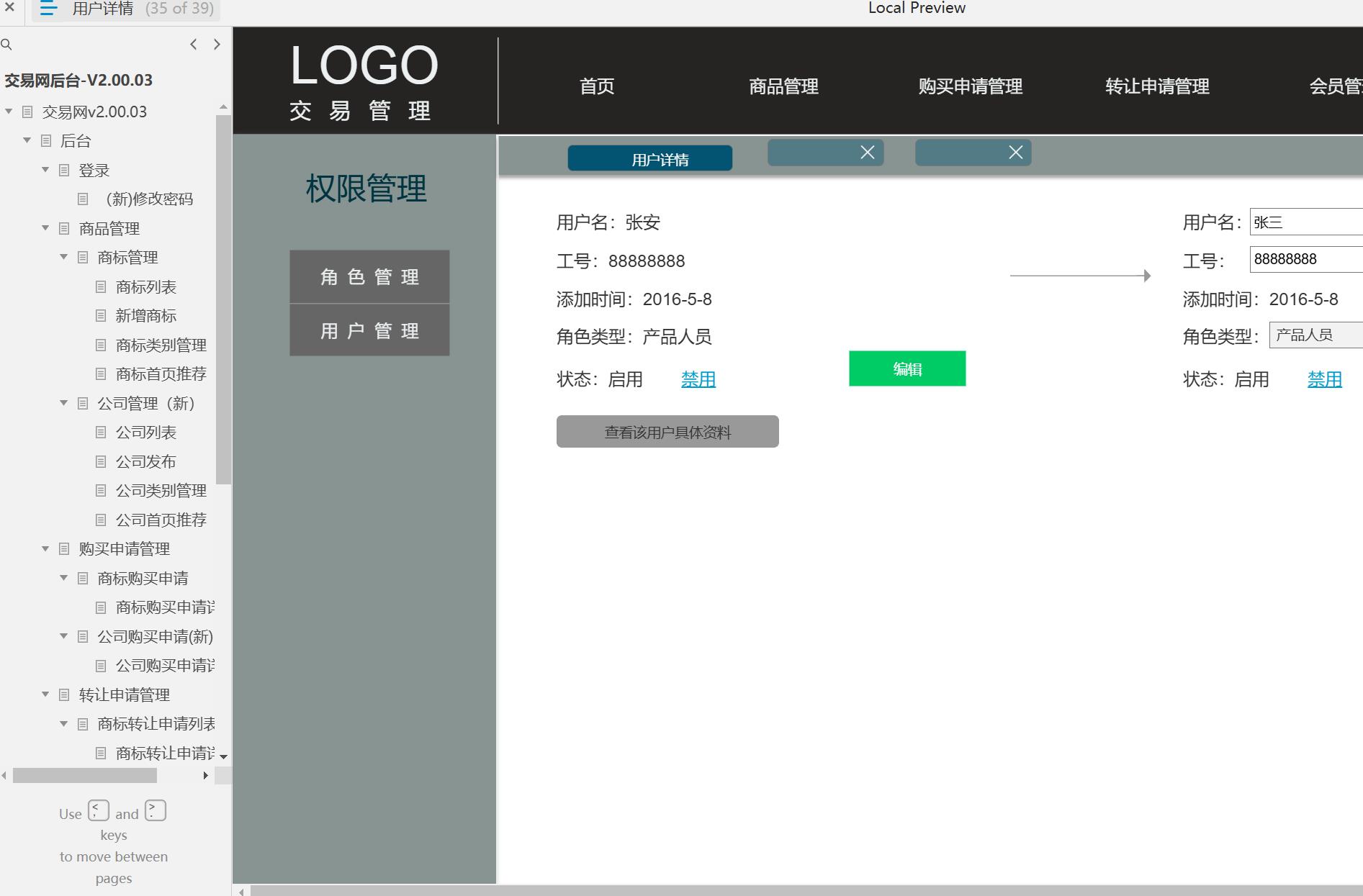The height and width of the screenshot is (896, 1363).
Task: Open 商品管理 in the top navigation
Action: pos(783,86)
